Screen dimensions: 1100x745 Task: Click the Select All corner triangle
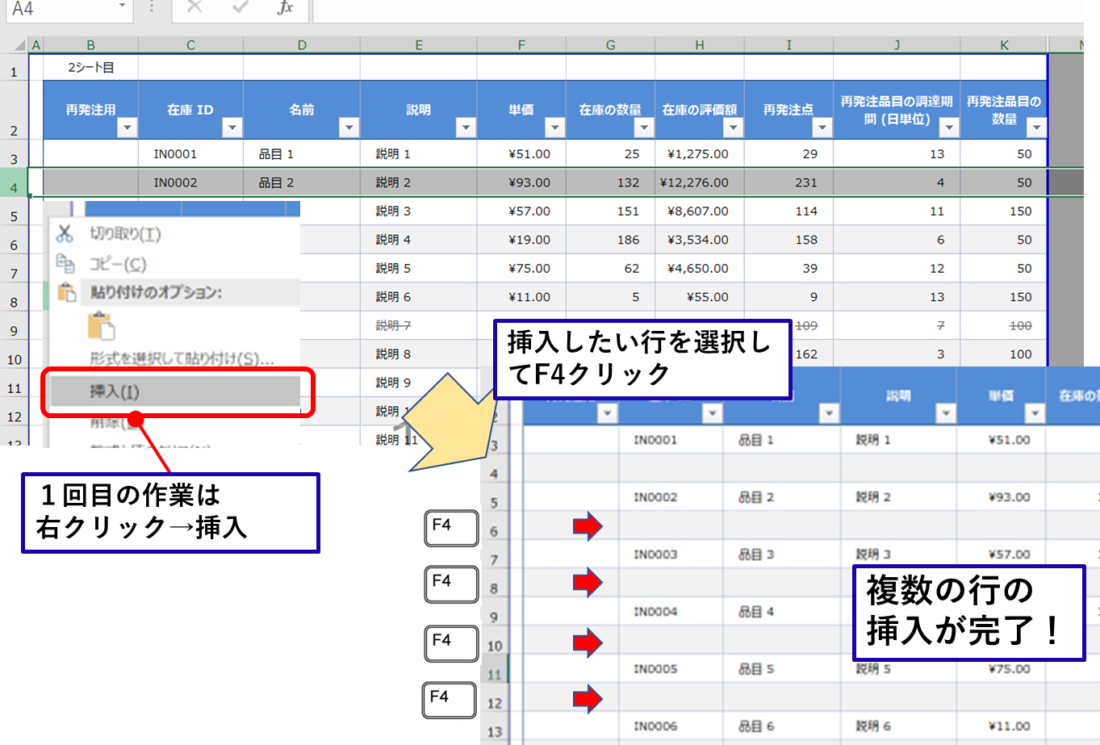[20, 46]
